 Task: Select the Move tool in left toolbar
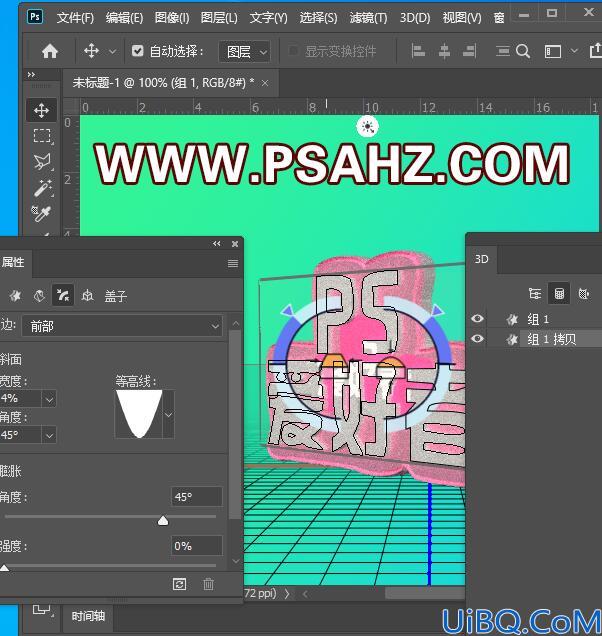41,110
